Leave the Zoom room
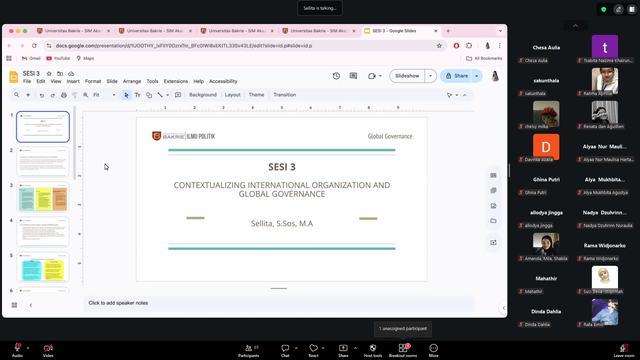Image resolution: width=640 pixels, height=360 pixels. tap(624, 350)
